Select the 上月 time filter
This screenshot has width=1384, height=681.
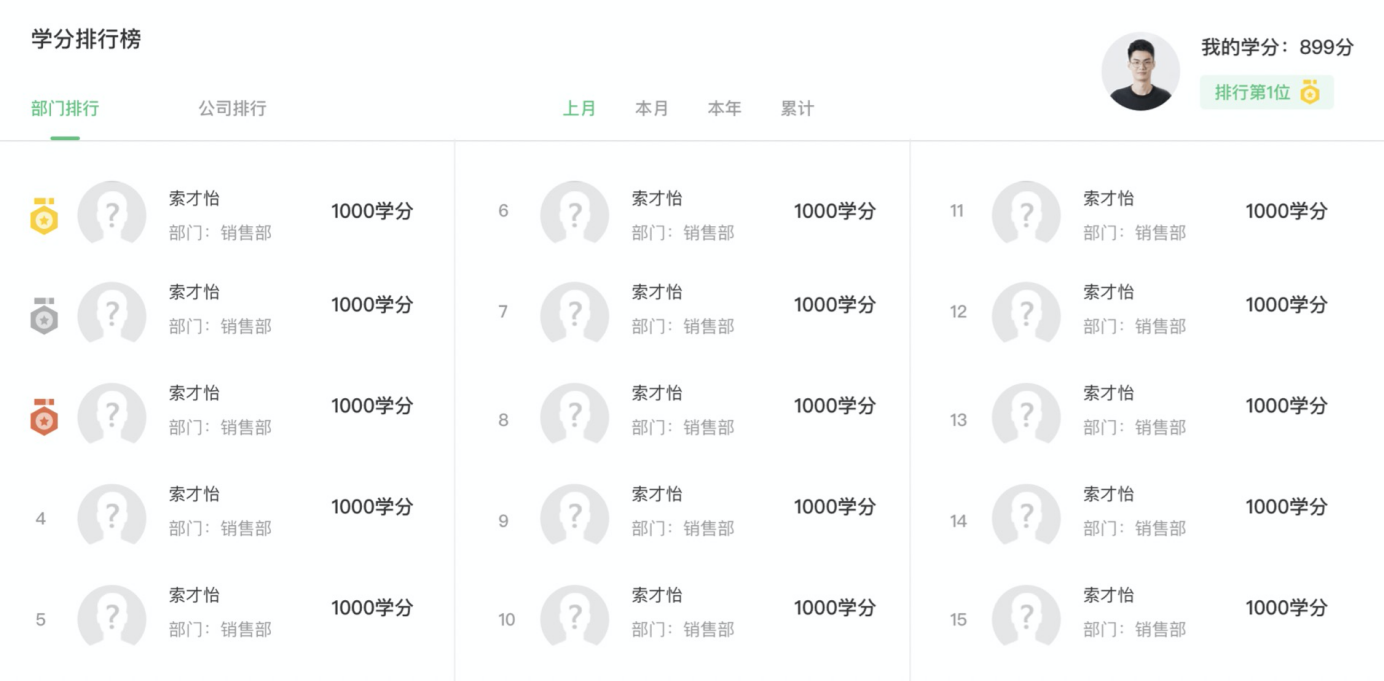579,108
